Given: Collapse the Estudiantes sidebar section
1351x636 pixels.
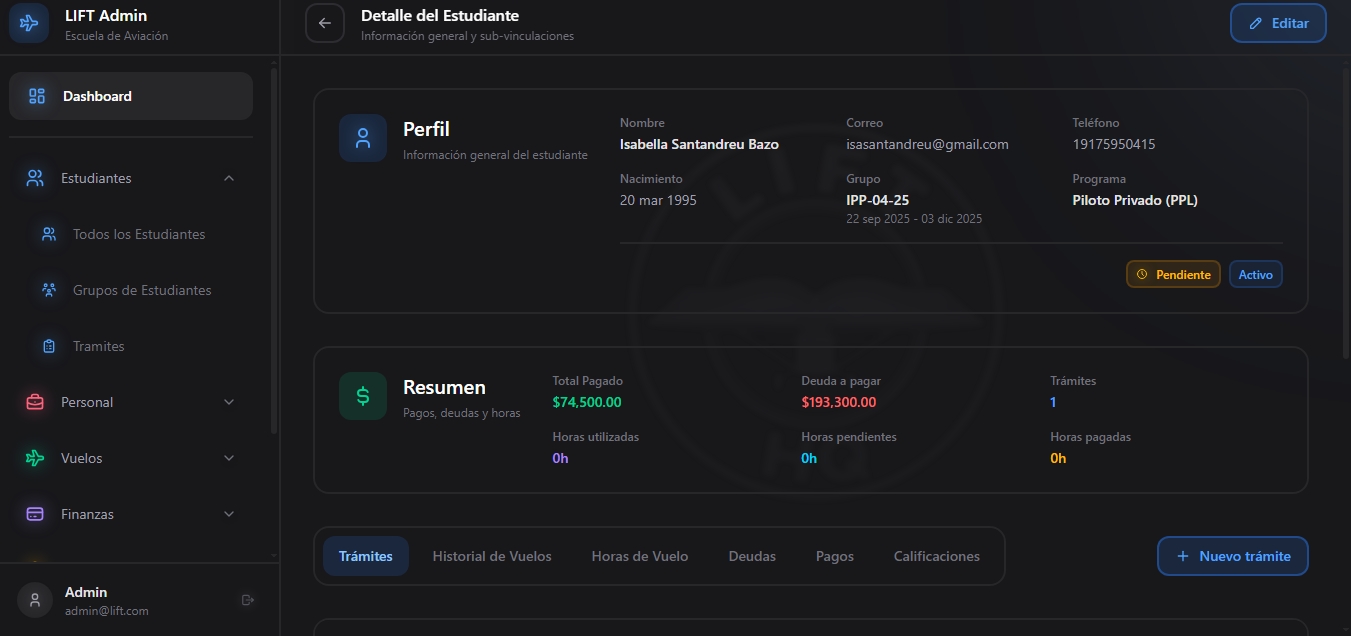Looking at the screenshot, I should (229, 178).
